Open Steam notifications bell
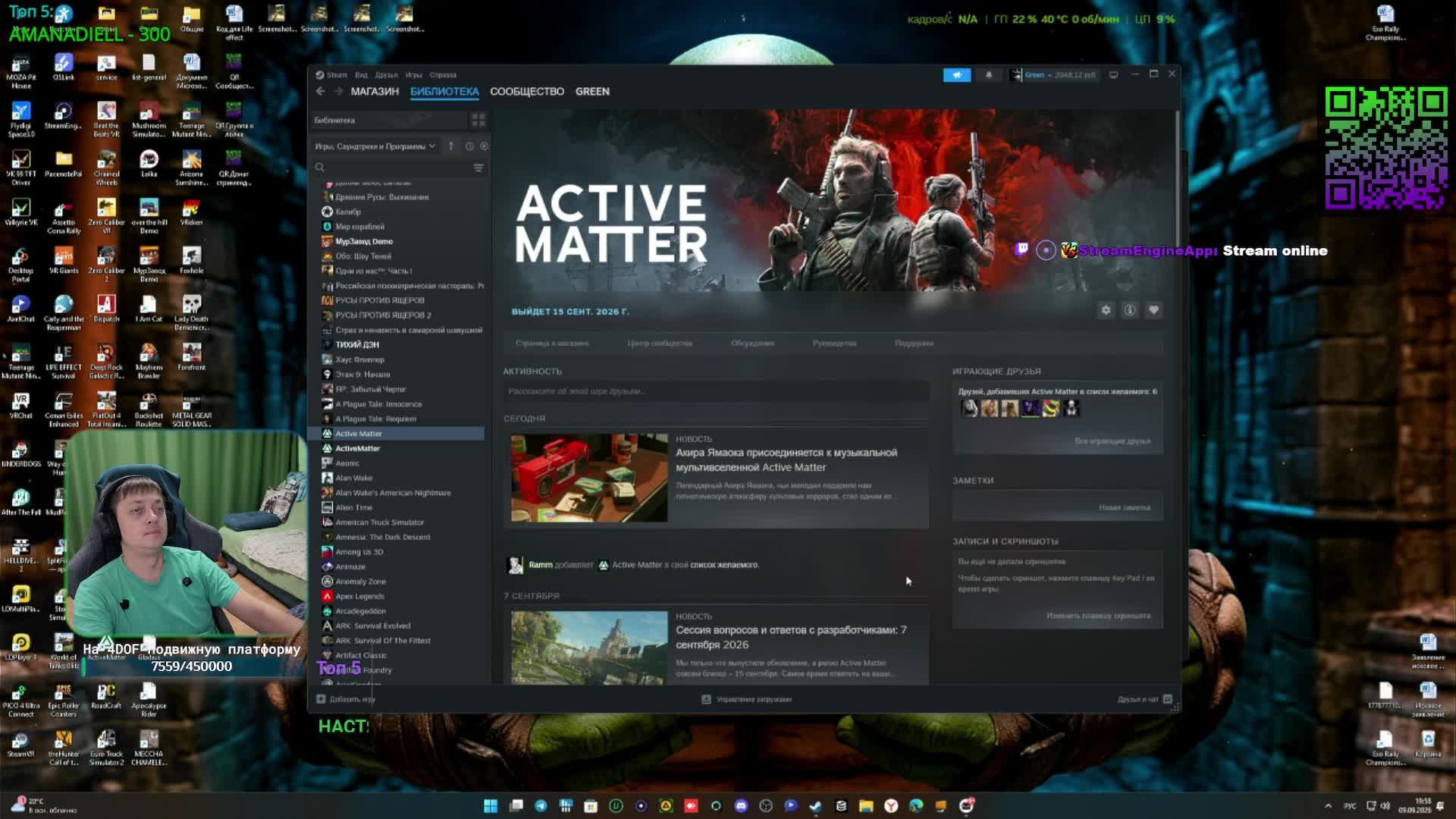The width and height of the screenshot is (1456, 819). point(989,75)
